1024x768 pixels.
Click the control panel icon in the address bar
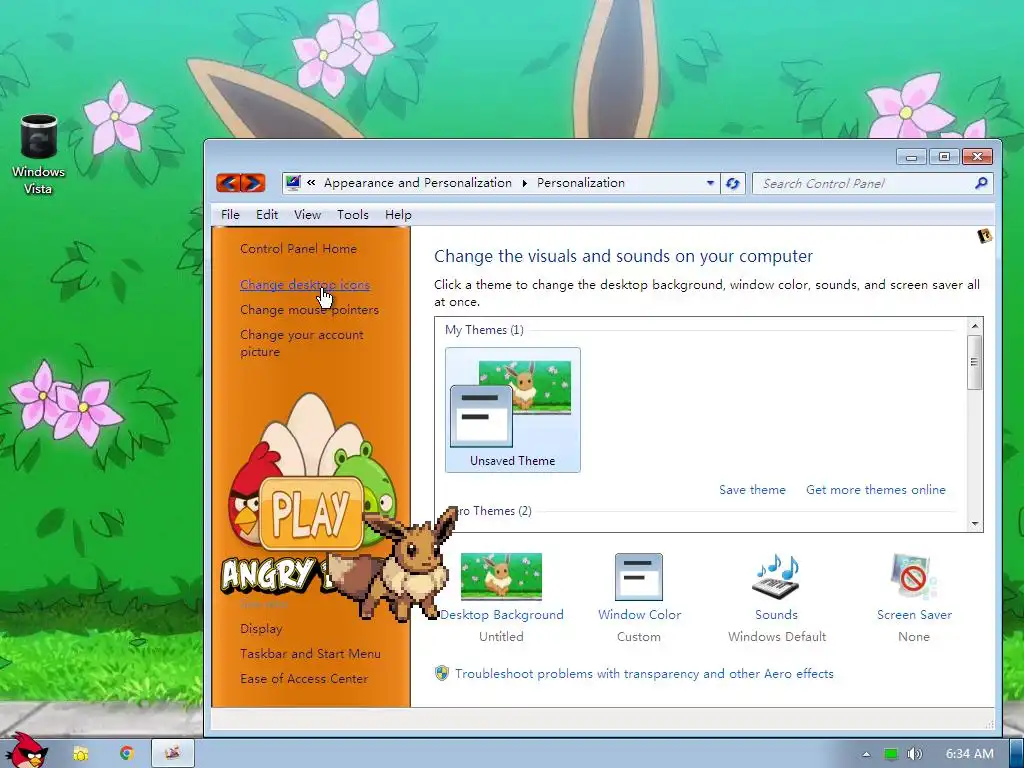(x=293, y=183)
